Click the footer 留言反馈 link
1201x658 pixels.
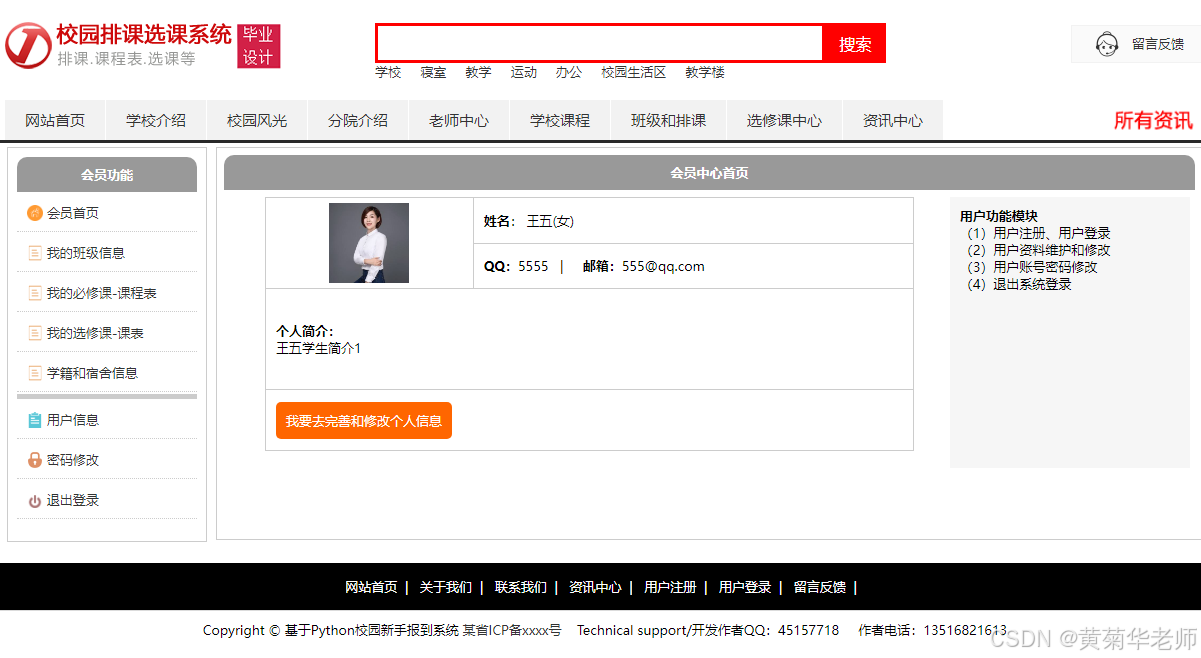(820, 587)
